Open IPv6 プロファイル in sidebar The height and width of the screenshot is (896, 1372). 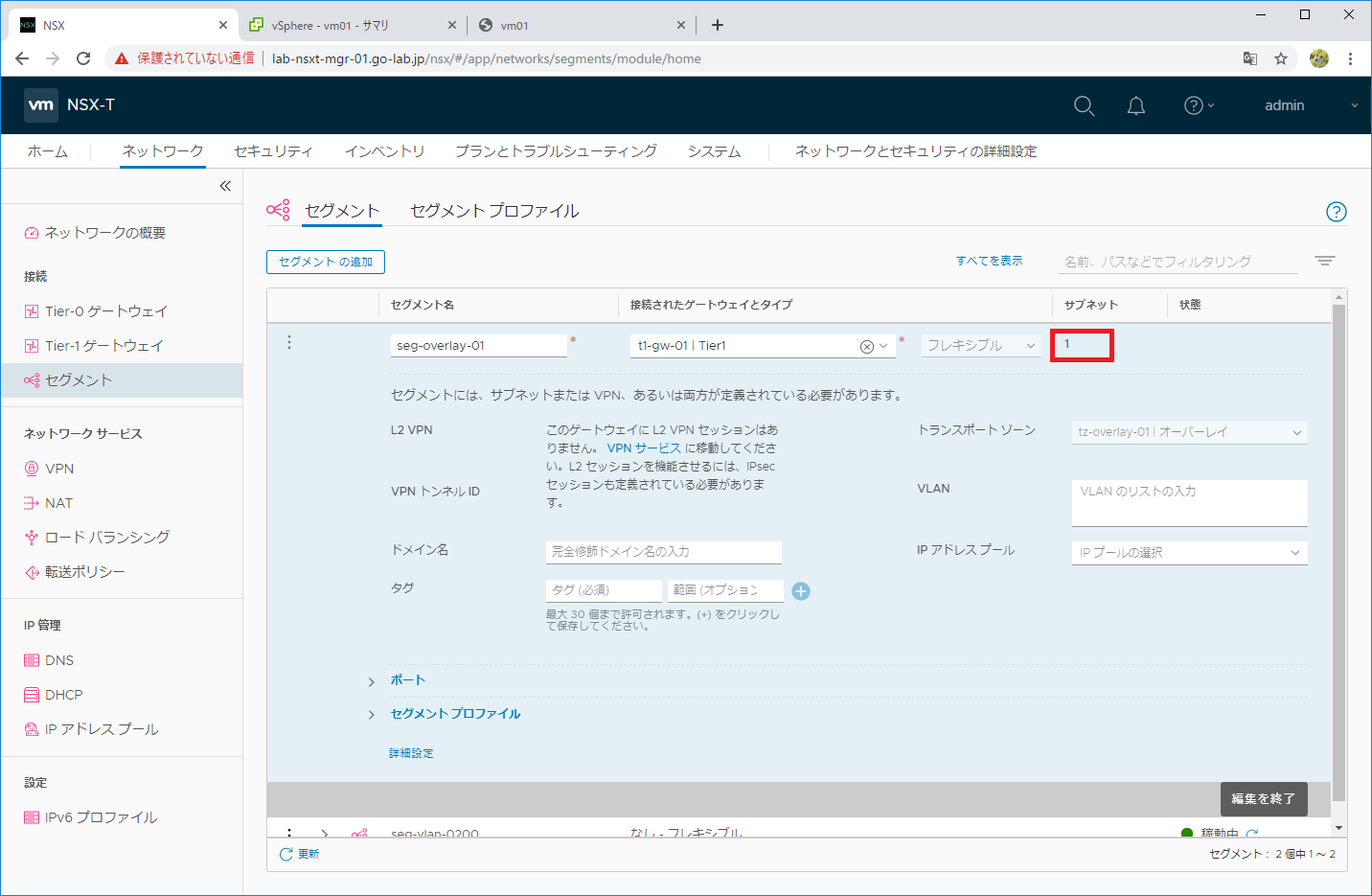pyautogui.click(x=91, y=817)
